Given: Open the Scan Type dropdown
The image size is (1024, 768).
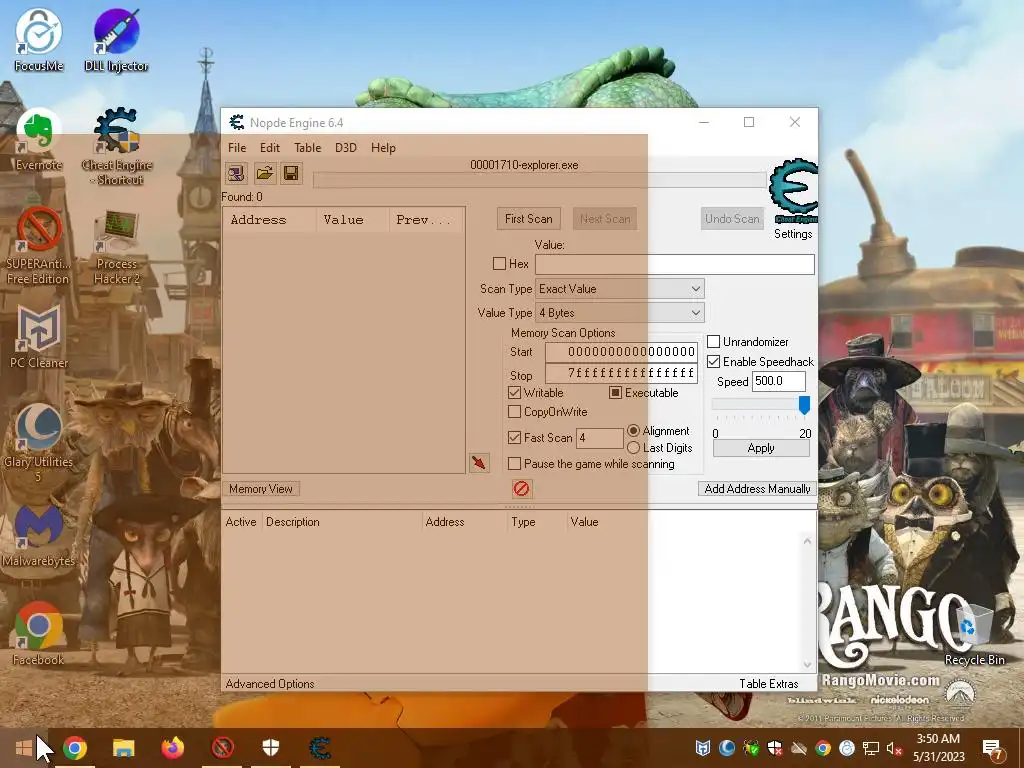Looking at the screenshot, I should click(619, 289).
